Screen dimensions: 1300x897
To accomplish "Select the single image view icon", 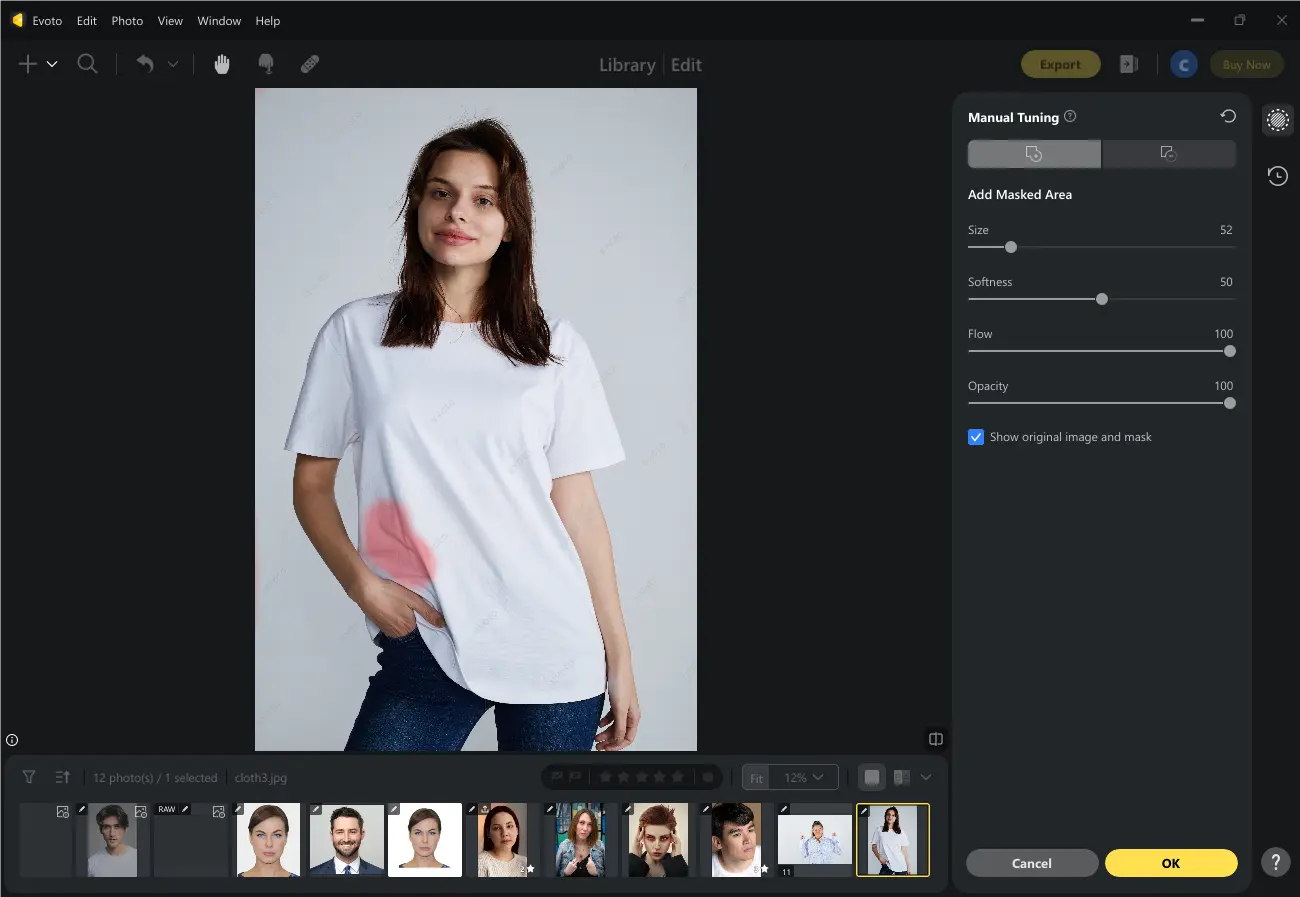I will [872, 777].
